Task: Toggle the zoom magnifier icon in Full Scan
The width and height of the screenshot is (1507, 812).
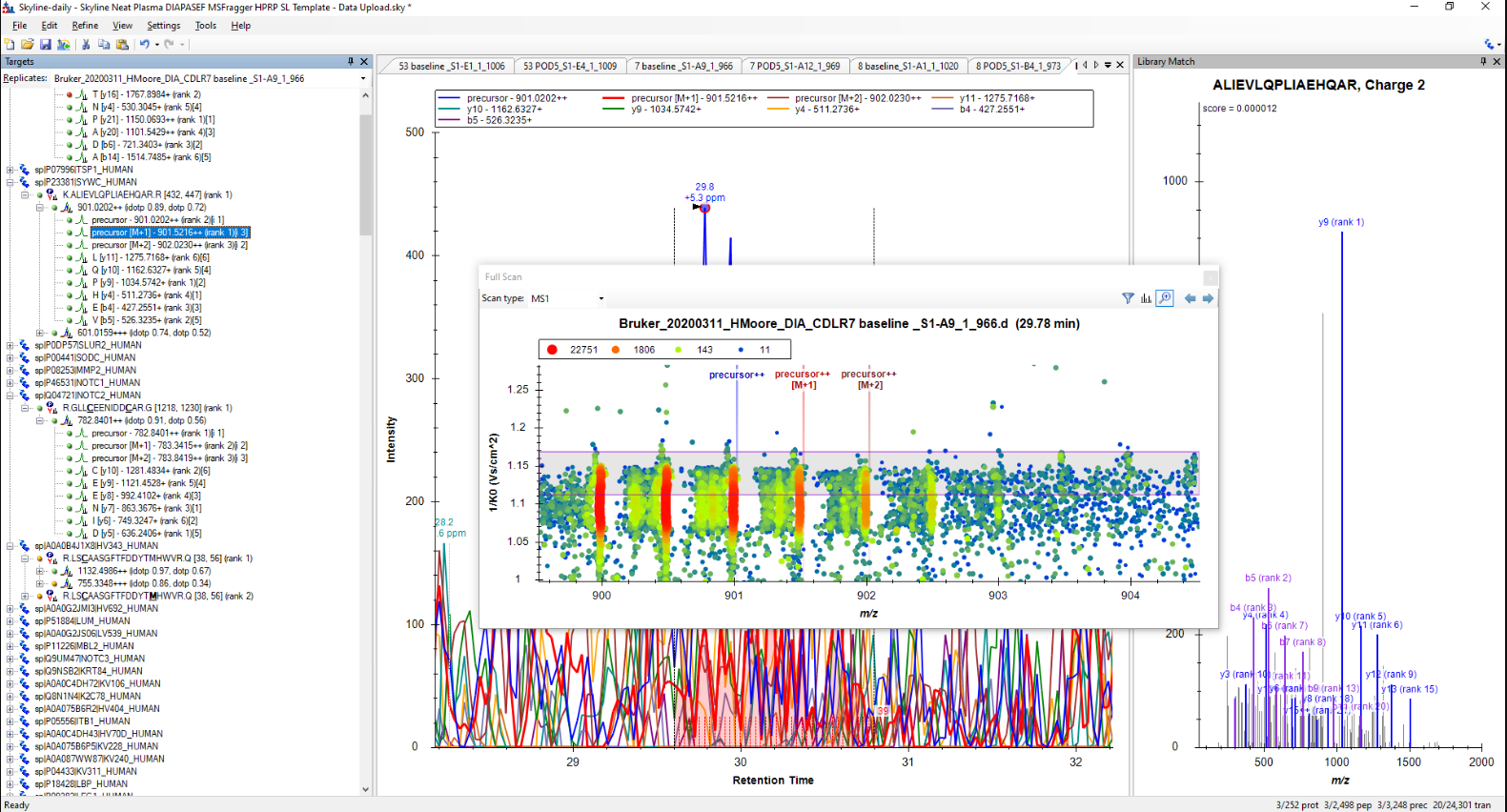Action: point(1165,298)
